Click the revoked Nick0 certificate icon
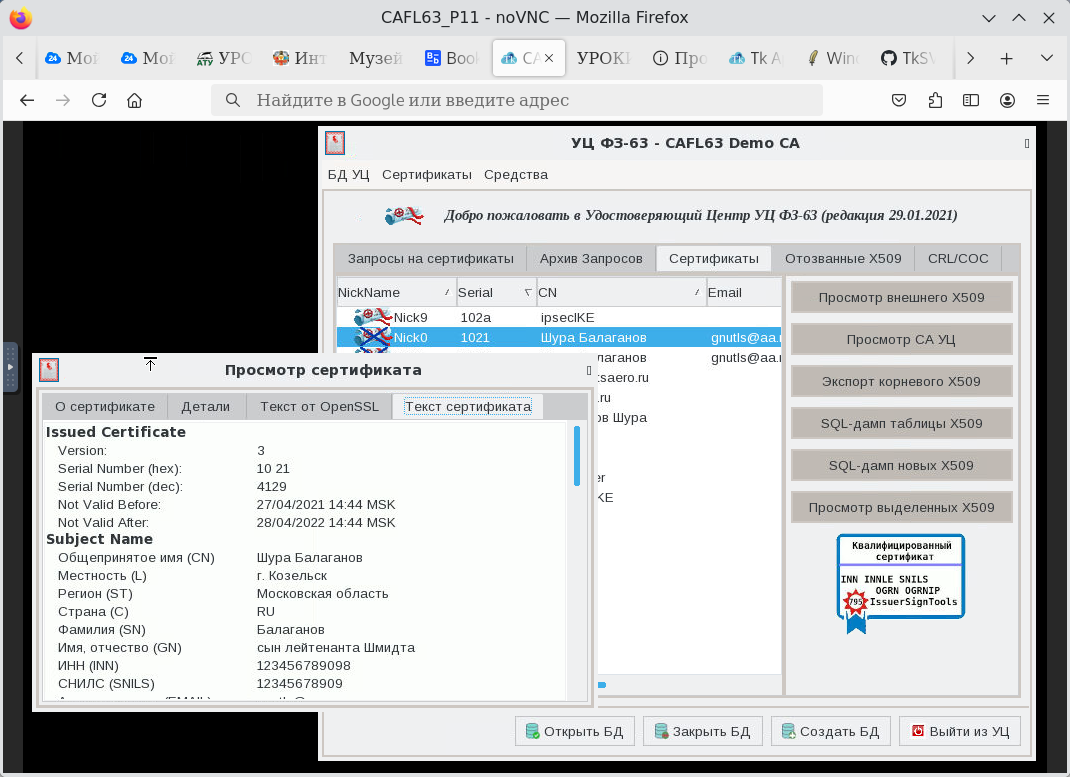 (373, 337)
